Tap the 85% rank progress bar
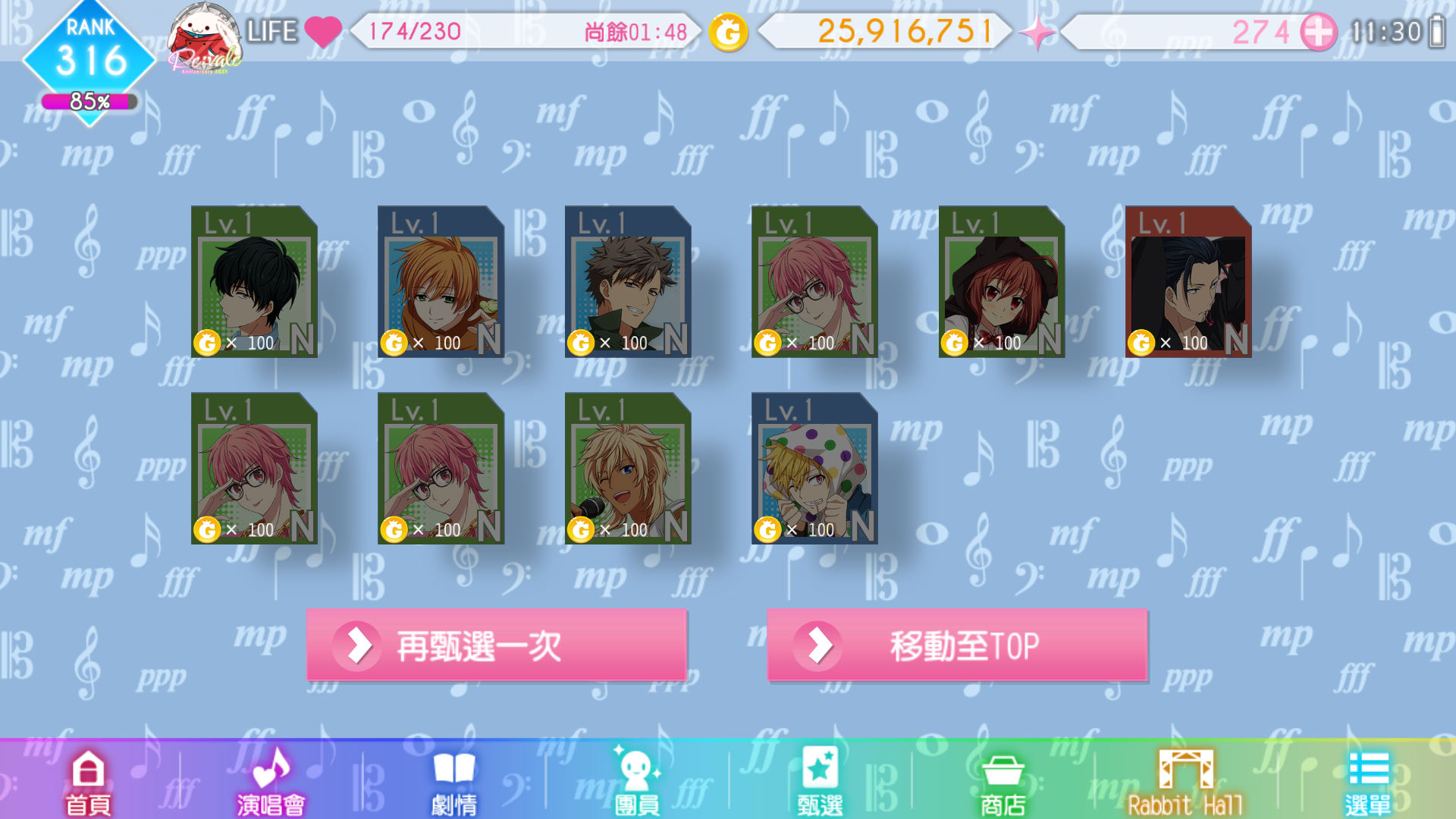Screen dimensions: 1456x819 tap(89, 102)
